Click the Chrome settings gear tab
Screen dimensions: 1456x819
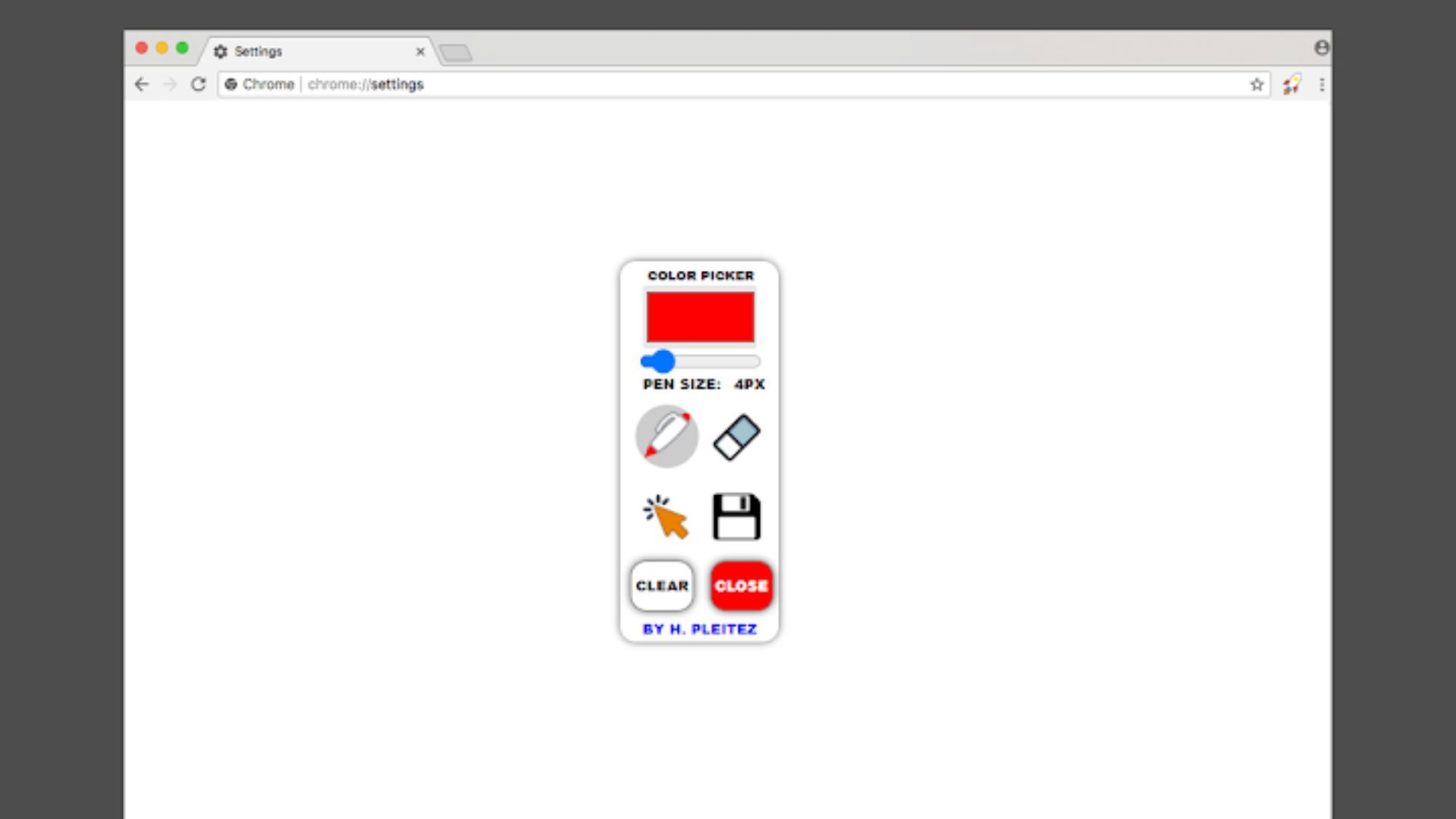[220, 50]
